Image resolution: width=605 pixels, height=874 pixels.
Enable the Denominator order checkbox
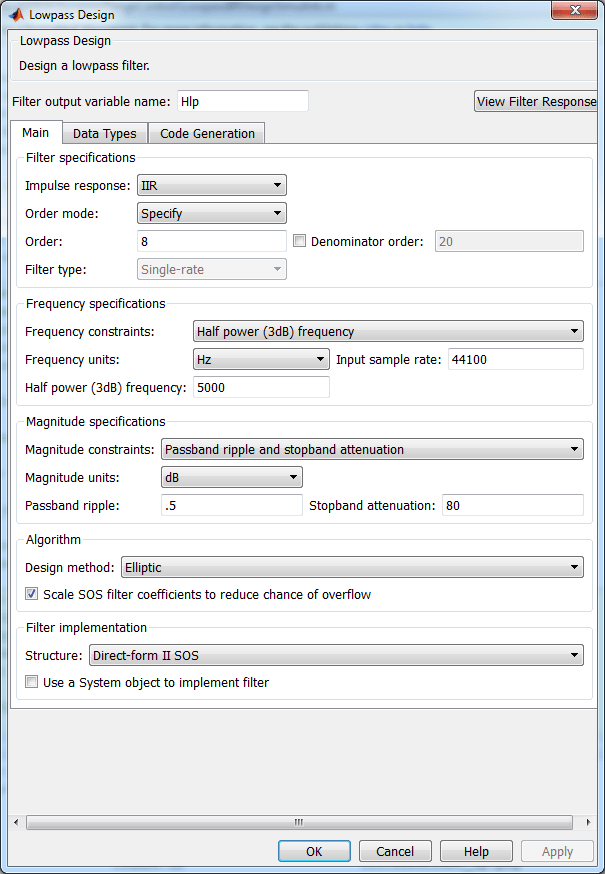(x=299, y=241)
